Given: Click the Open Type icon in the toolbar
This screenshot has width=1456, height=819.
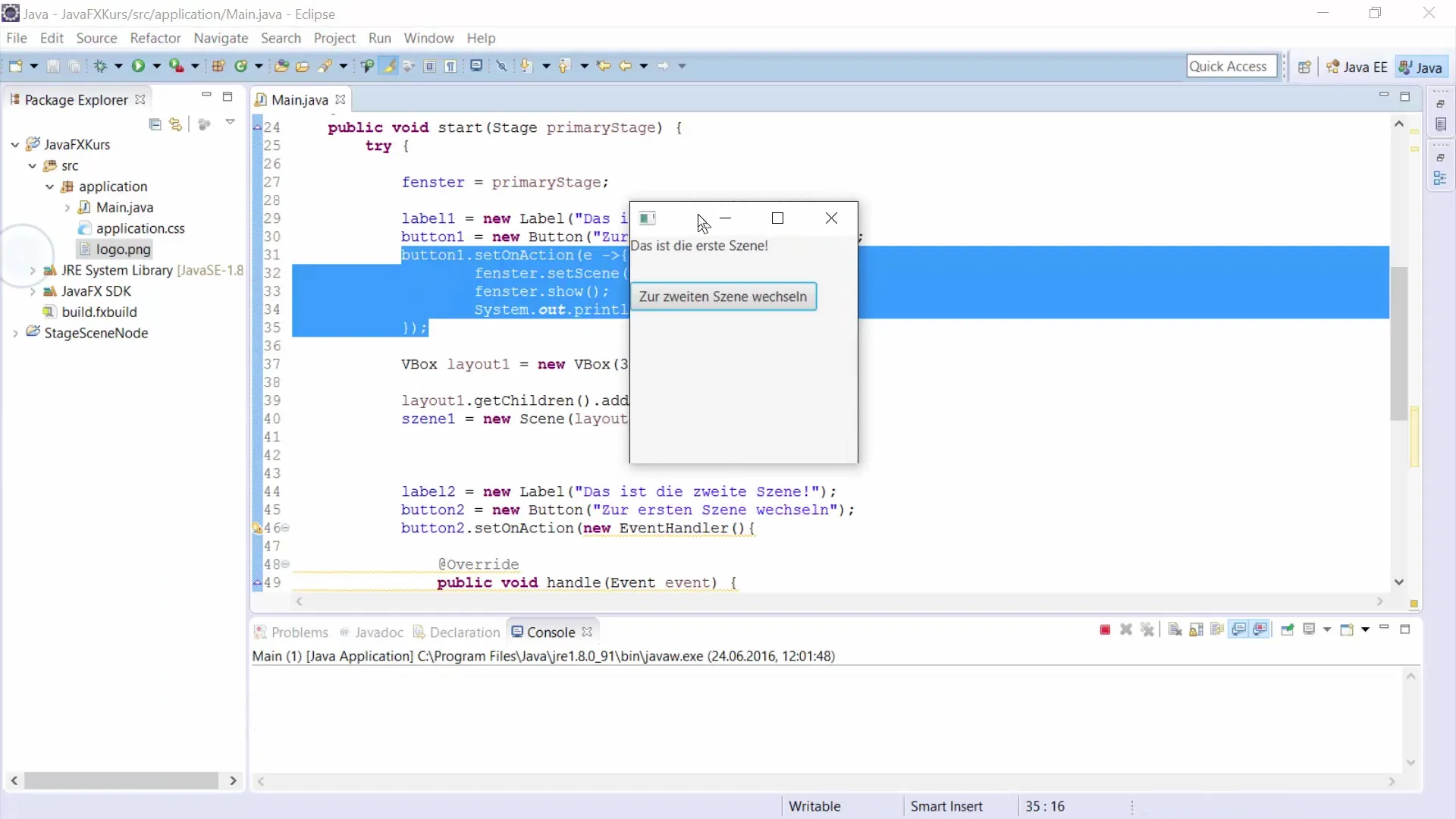Looking at the screenshot, I should 281,66.
